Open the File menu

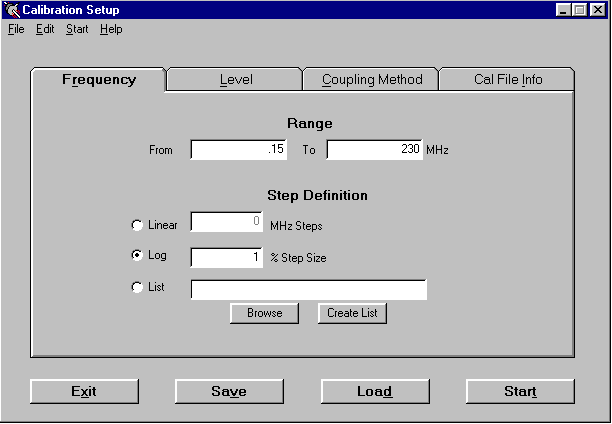[16, 29]
